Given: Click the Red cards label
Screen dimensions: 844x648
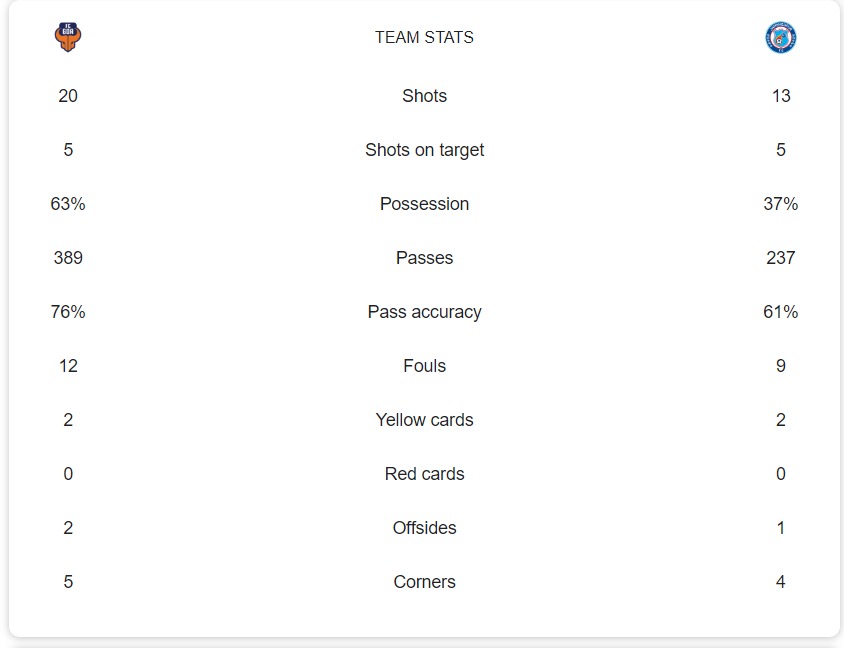Looking at the screenshot, I should [424, 474].
